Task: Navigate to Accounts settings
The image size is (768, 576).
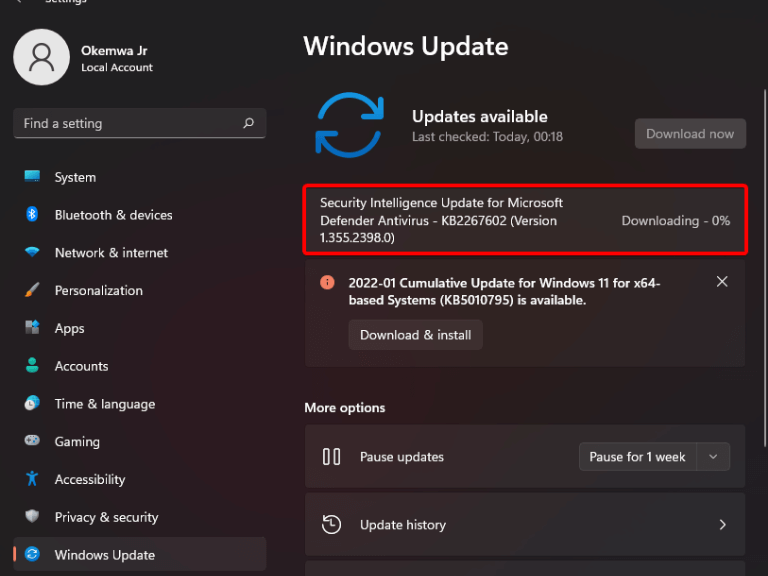Action: (x=140, y=366)
